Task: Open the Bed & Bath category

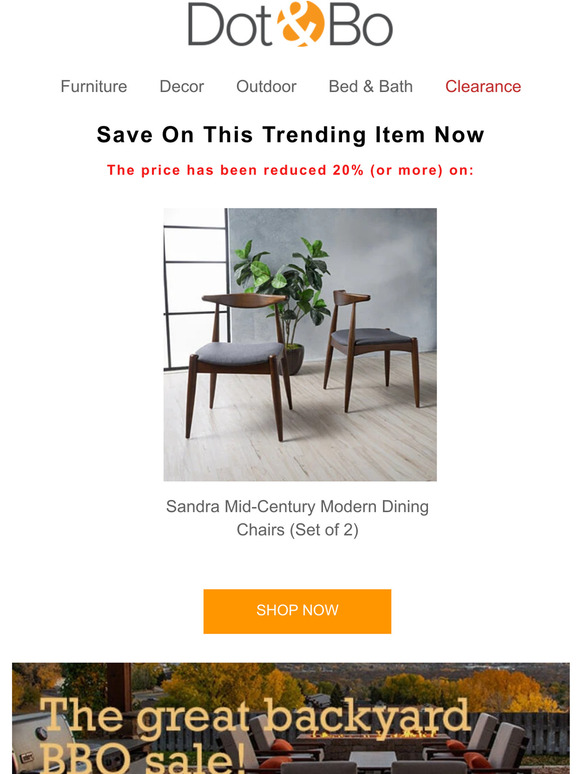Action: click(x=371, y=86)
